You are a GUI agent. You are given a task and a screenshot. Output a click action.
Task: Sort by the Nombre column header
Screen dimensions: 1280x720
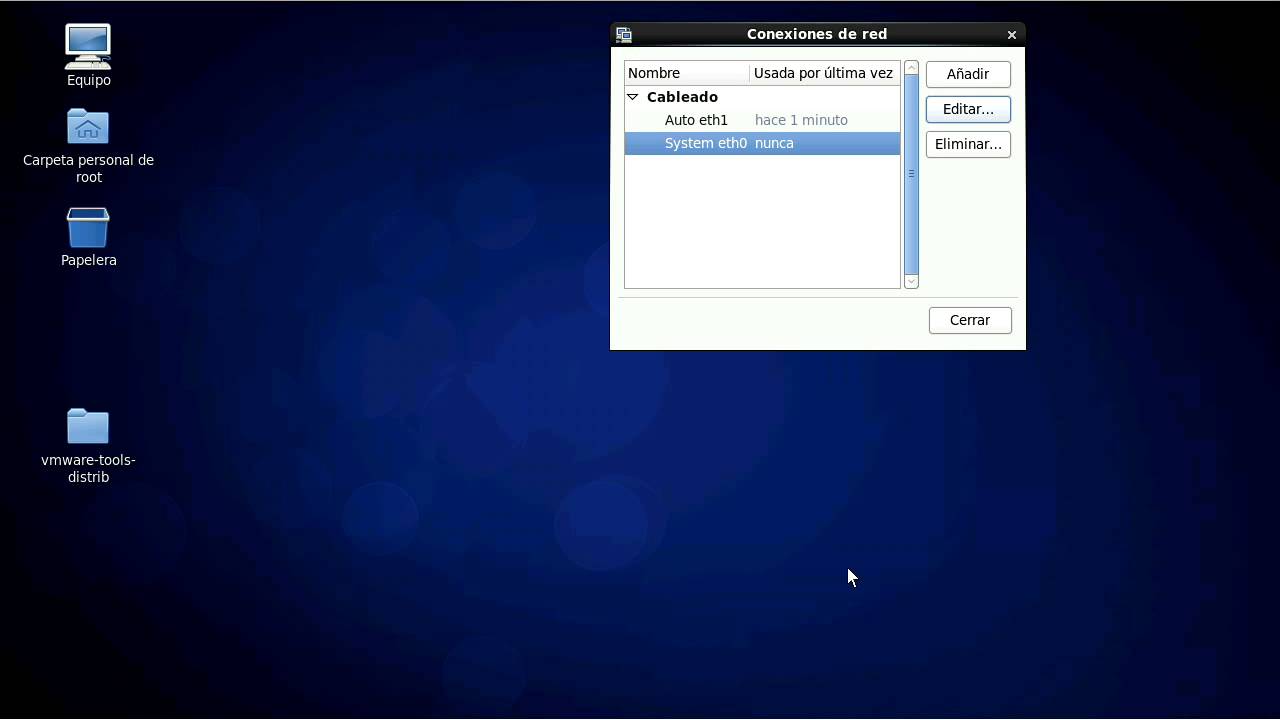pos(687,73)
